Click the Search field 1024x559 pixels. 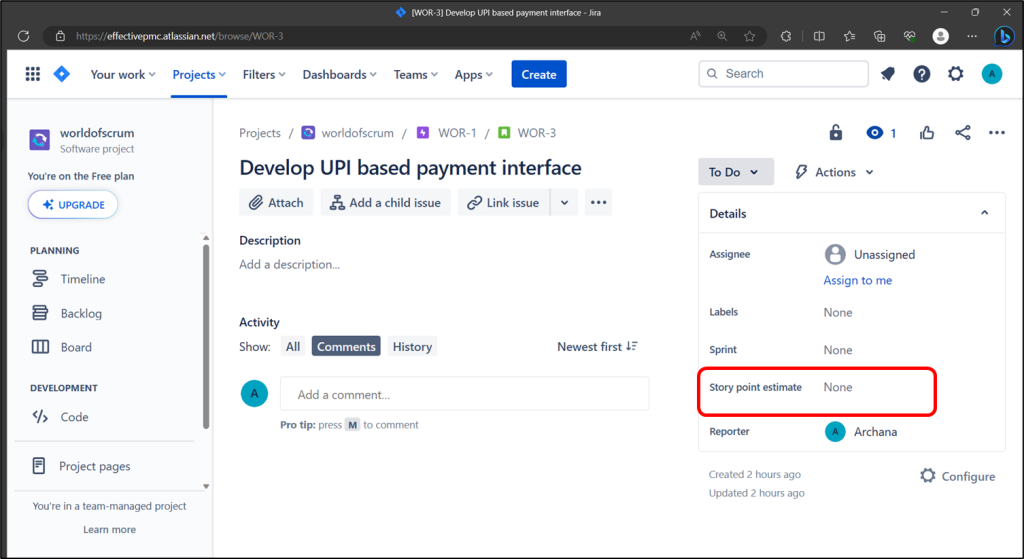coord(784,74)
